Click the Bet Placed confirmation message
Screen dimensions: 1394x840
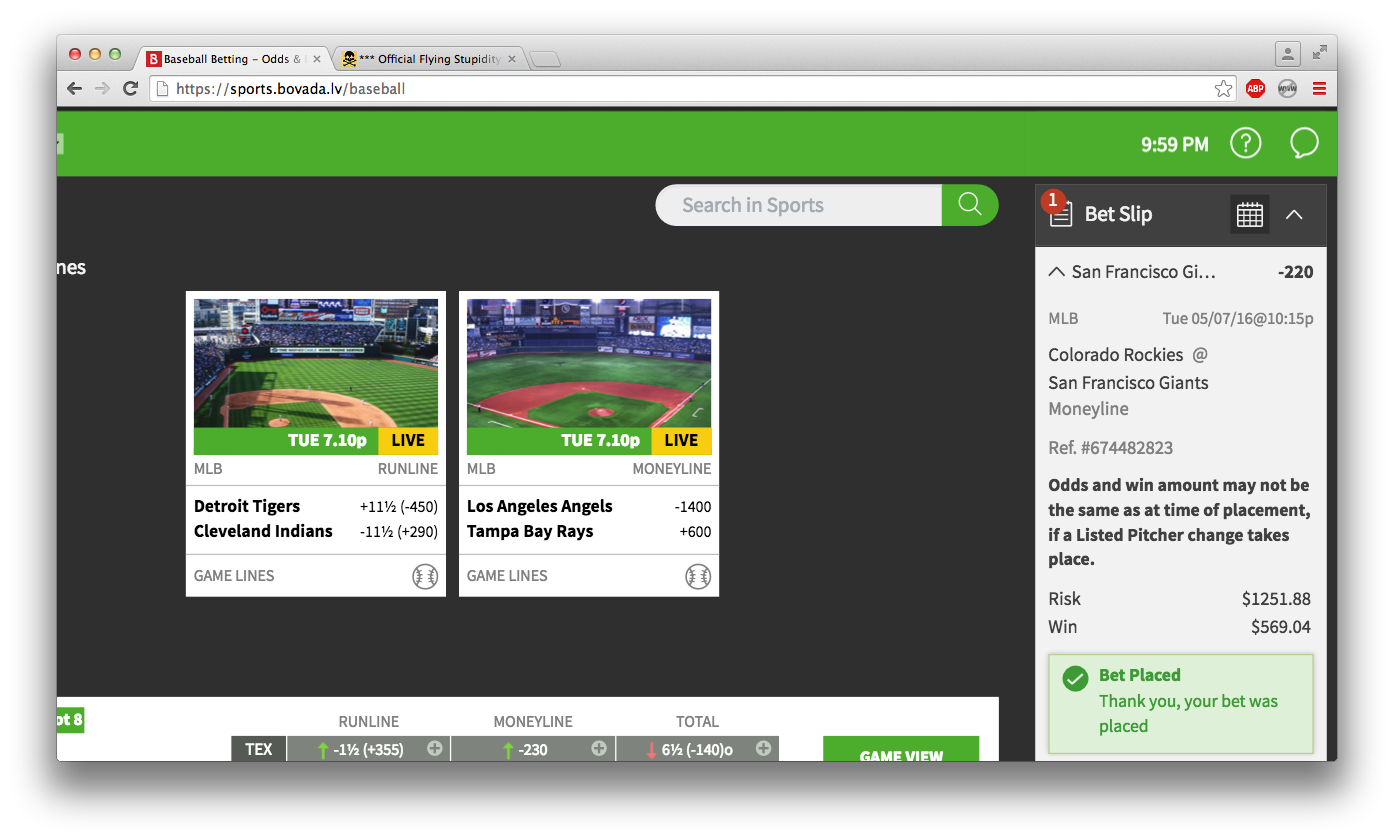click(1181, 703)
